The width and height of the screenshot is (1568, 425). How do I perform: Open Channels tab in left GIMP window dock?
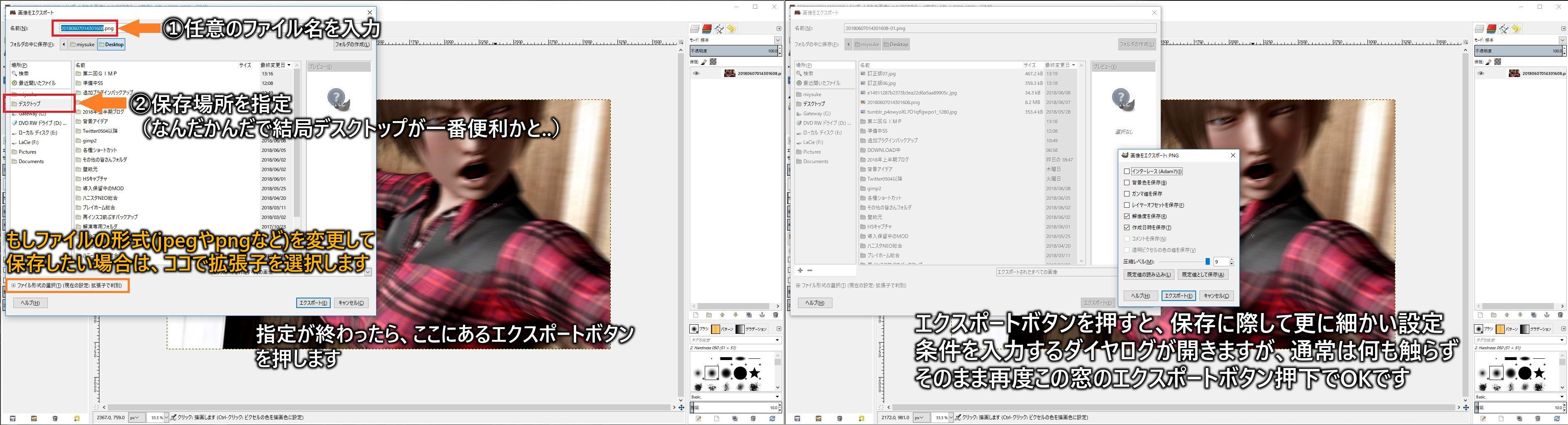tap(707, 29)
